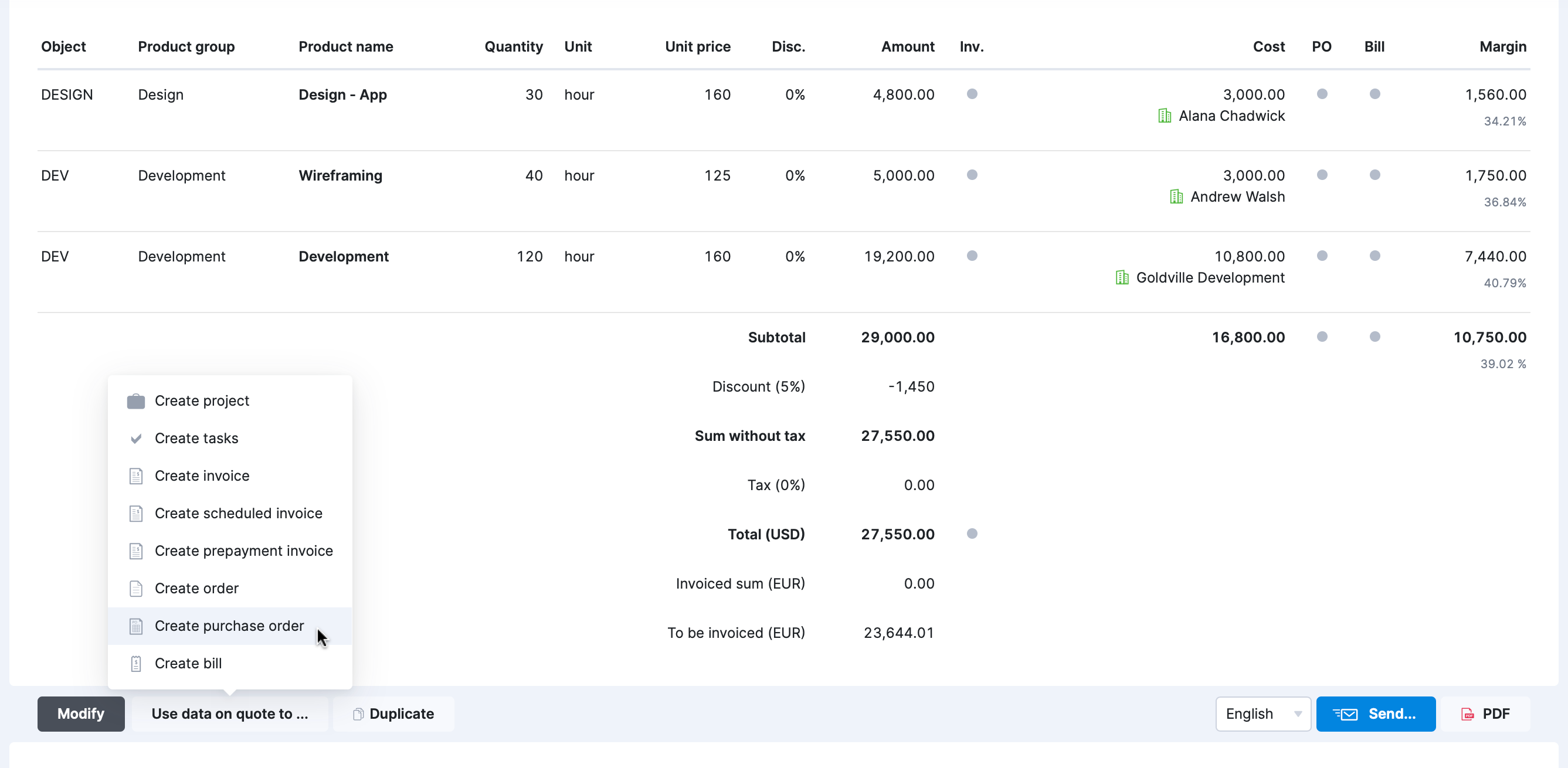Image resolution: width=1568 pixels, height=768 pixels.
Task: Click the envelope icon on the Send button
Action: pos(1345,714)
